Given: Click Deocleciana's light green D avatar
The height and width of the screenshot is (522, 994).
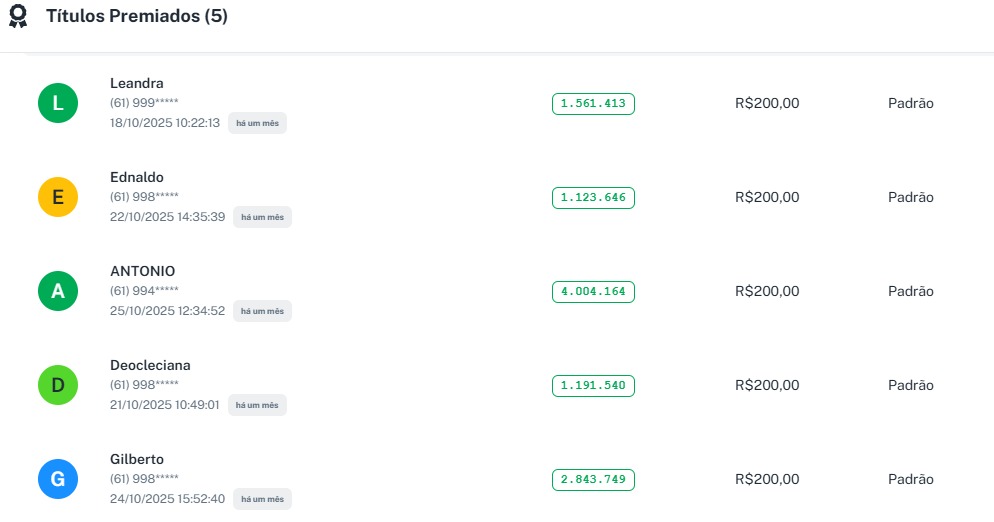Looking at the screenshot, I should [58, 385].
